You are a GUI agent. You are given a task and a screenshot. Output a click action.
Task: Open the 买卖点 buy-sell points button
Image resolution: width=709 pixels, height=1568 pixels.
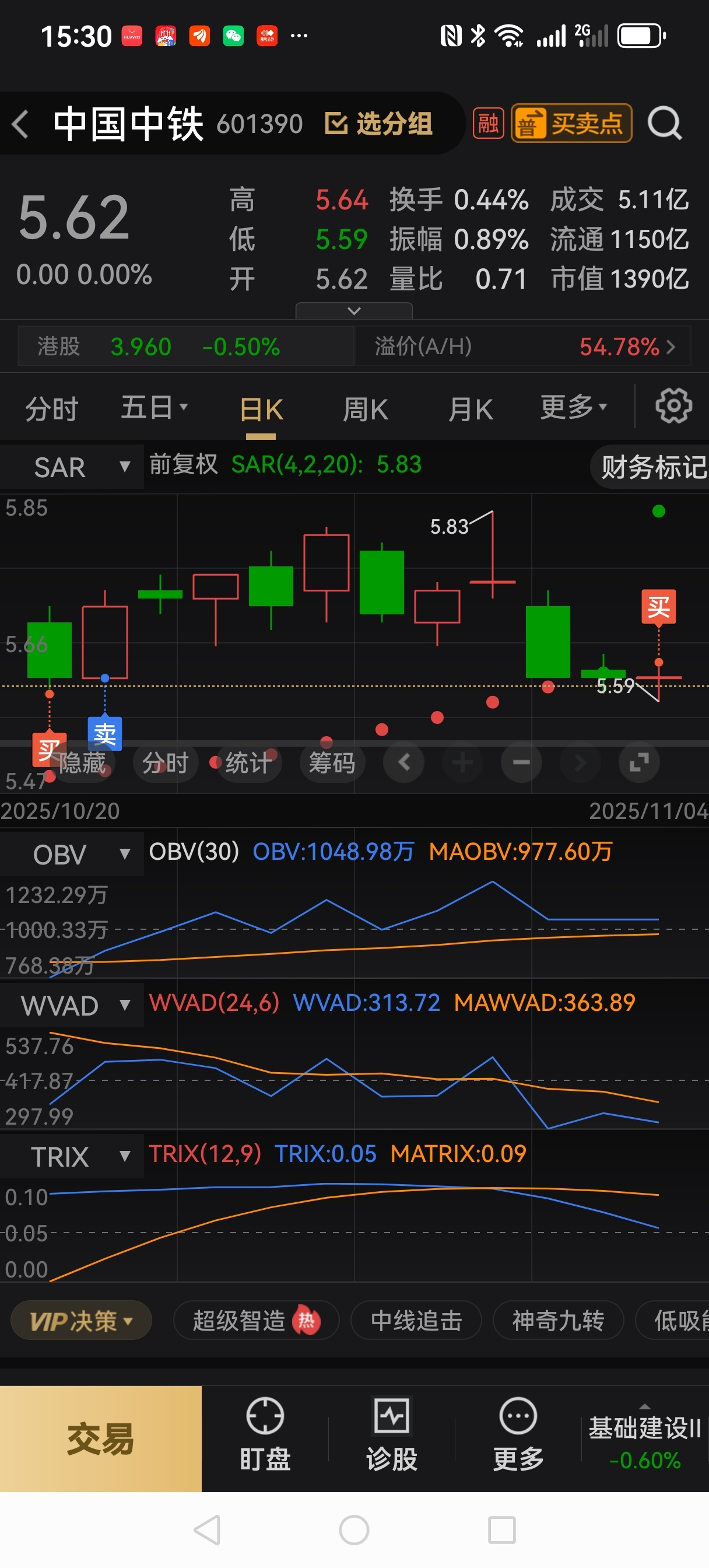571,124
